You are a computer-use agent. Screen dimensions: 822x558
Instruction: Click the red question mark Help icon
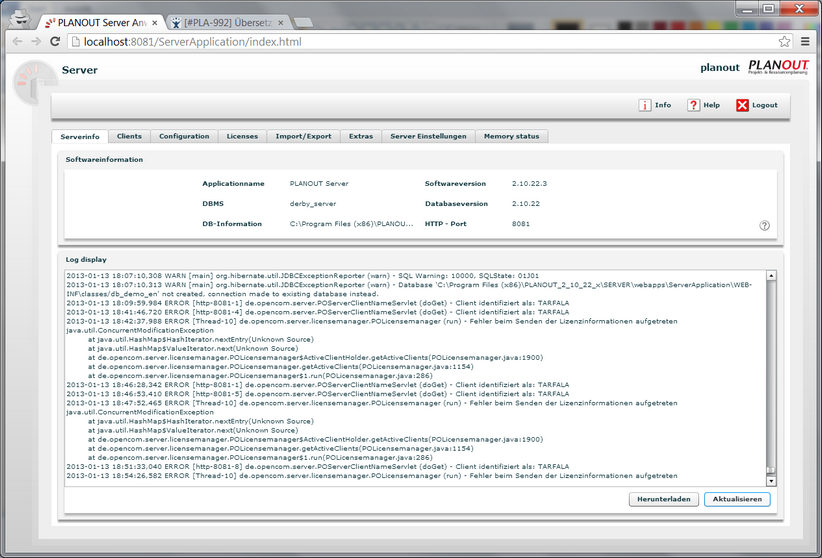(694, 105)
